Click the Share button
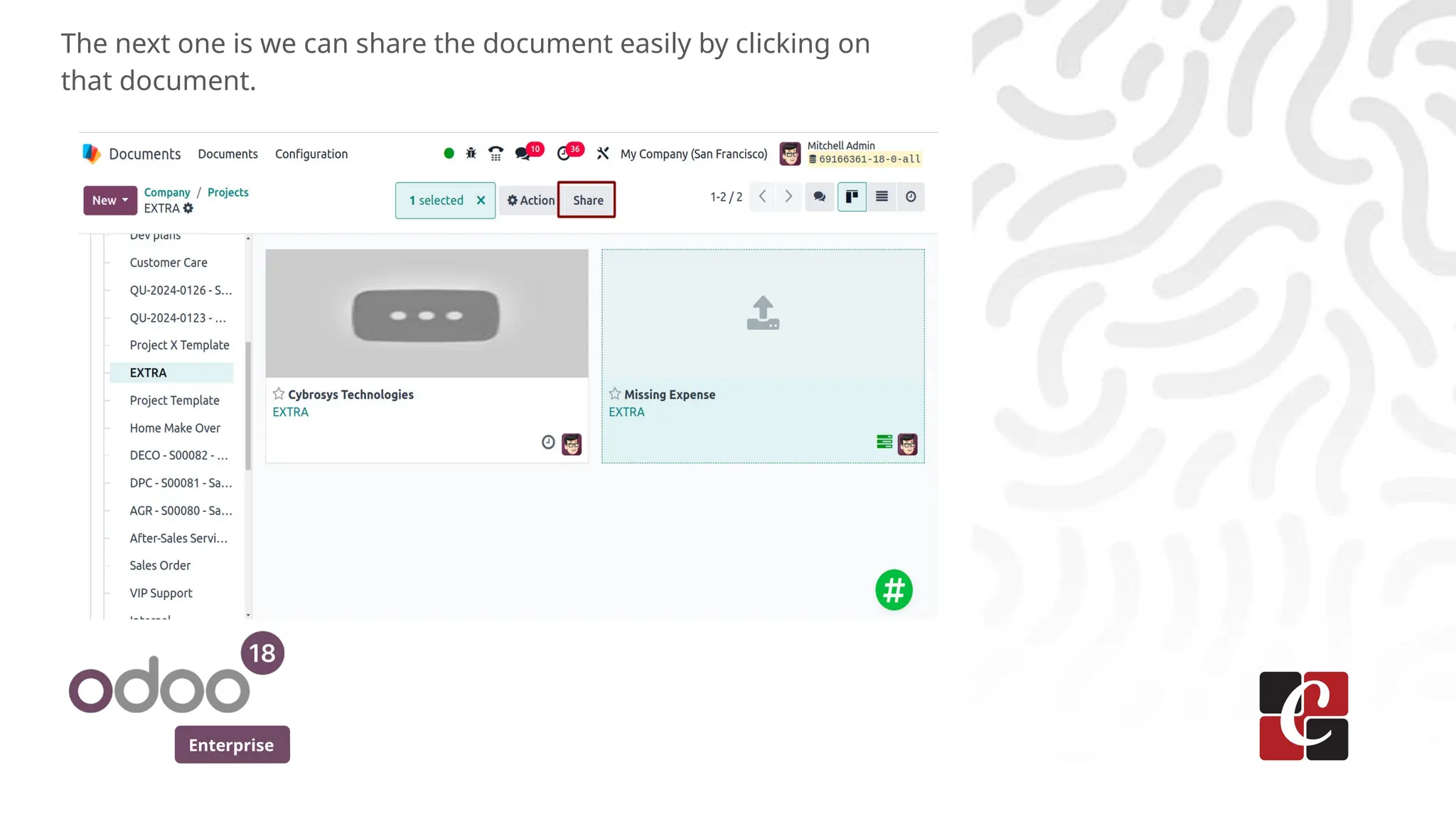 coord(587,200)
